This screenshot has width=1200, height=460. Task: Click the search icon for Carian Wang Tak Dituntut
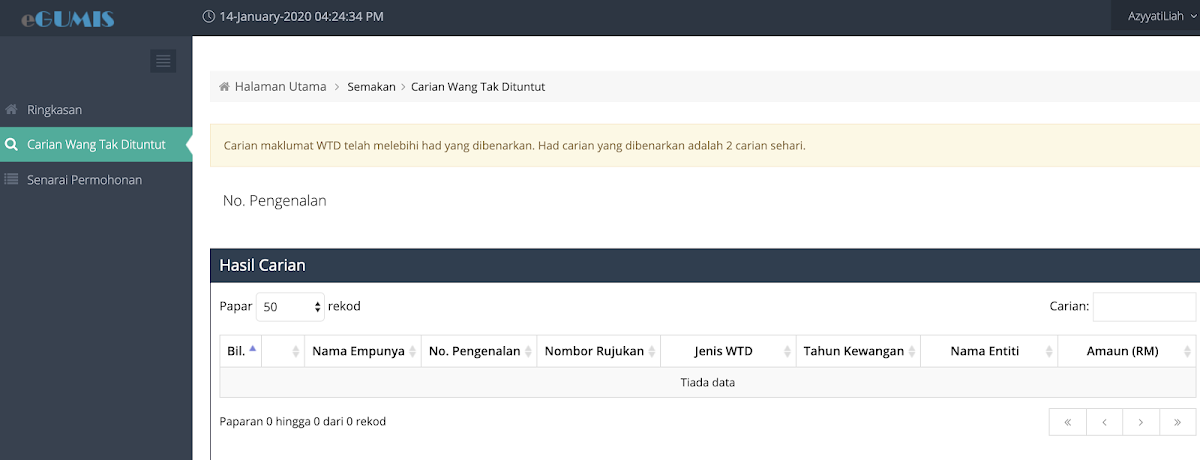(x=11, y=144)
